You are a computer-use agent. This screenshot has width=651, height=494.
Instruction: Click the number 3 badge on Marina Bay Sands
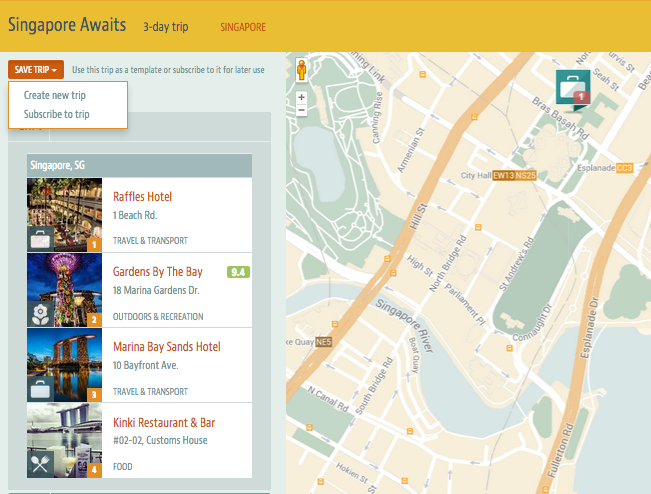94,395
